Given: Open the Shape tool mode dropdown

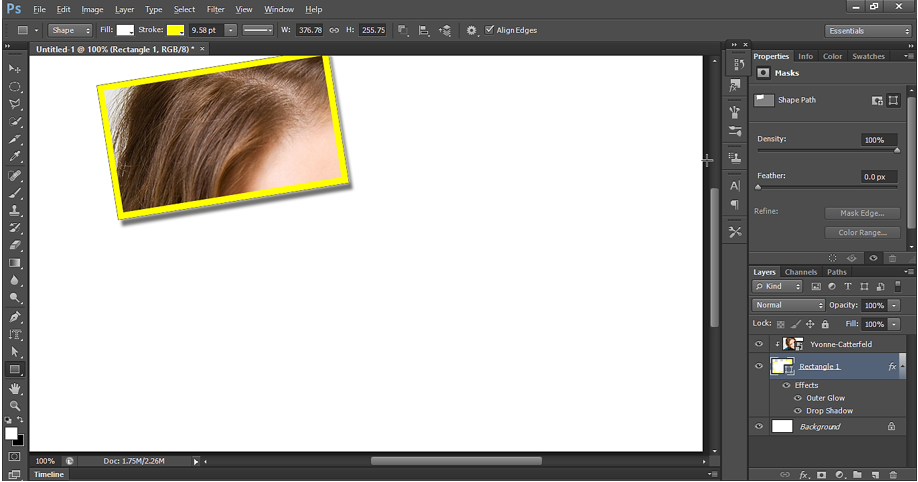Looking at the screenshot, I should (x=70, y=30).
